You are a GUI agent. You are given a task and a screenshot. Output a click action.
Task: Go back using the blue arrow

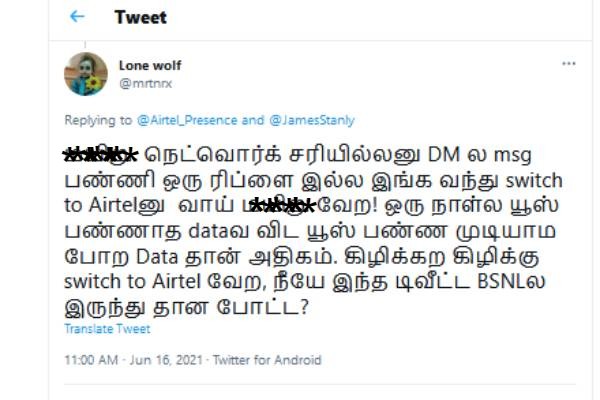(x=77, y=16)
